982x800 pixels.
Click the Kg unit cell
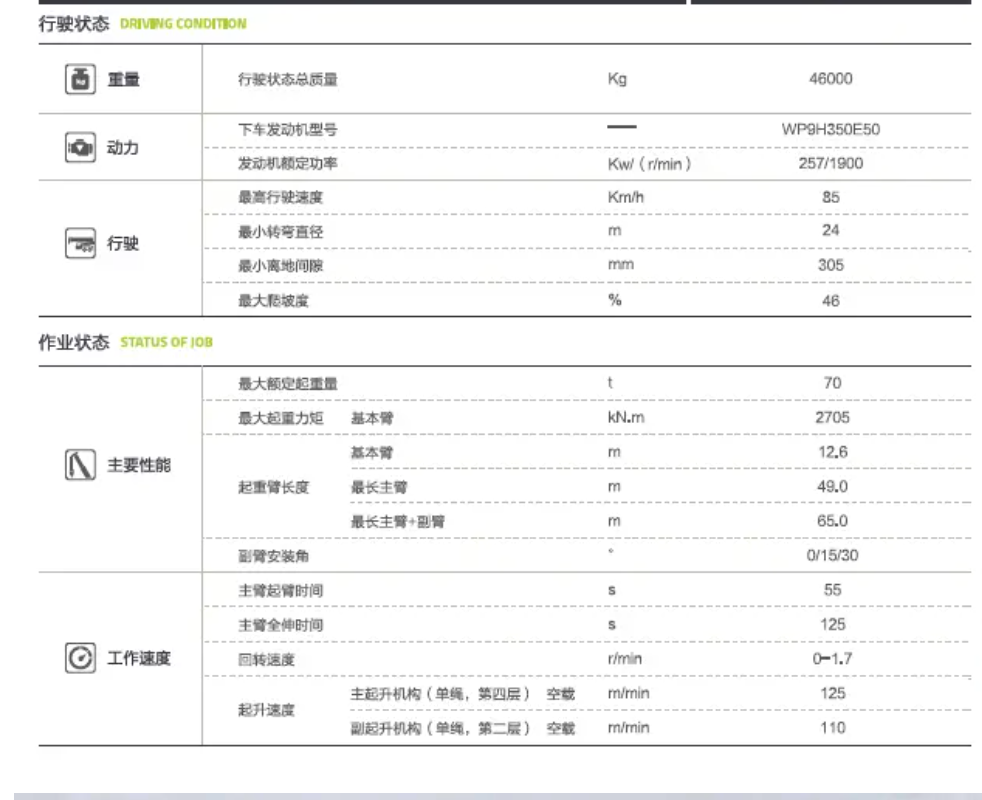point(617,79)
